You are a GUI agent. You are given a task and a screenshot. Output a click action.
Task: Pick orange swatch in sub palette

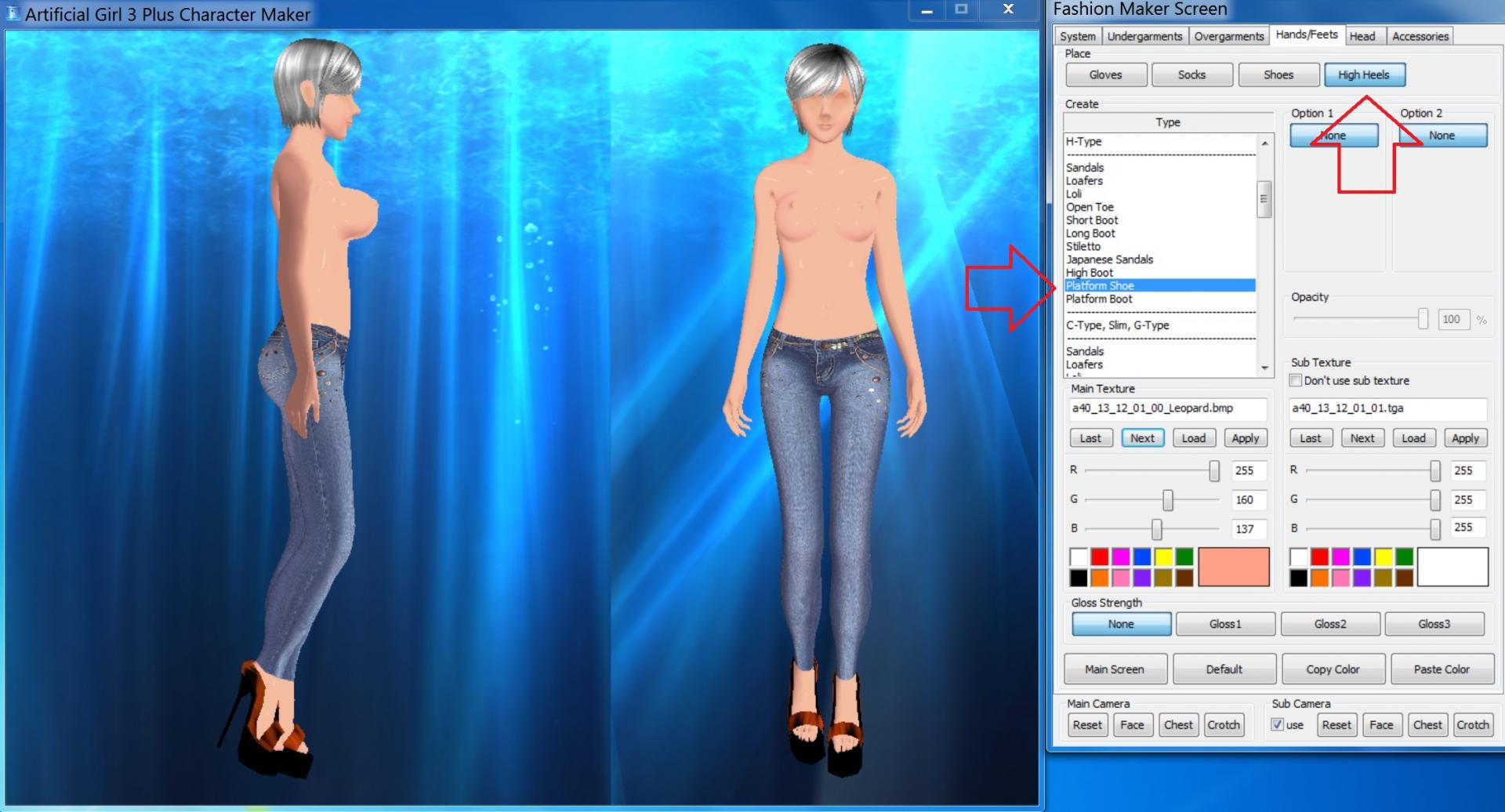[x=1321, y=578]
